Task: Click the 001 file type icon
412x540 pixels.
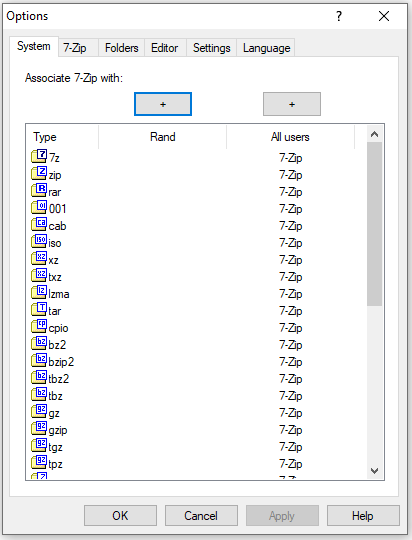Action: [x=39, y=207]
